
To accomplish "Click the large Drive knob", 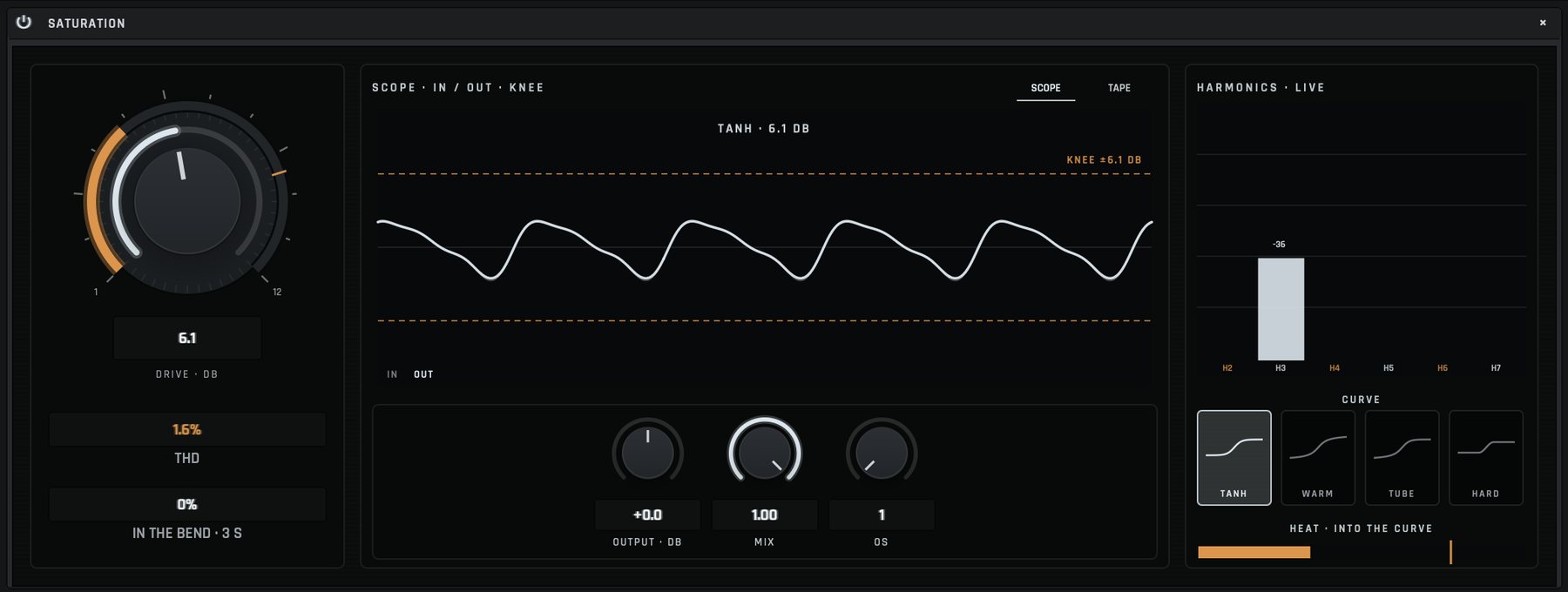I will pyautogui.click(x=186, y=200).
